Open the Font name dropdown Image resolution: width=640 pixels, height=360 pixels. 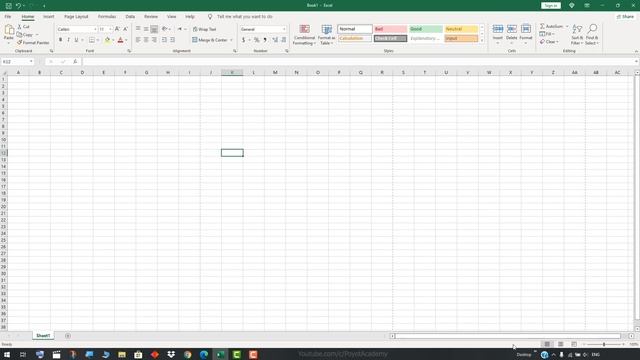point(95,29)
